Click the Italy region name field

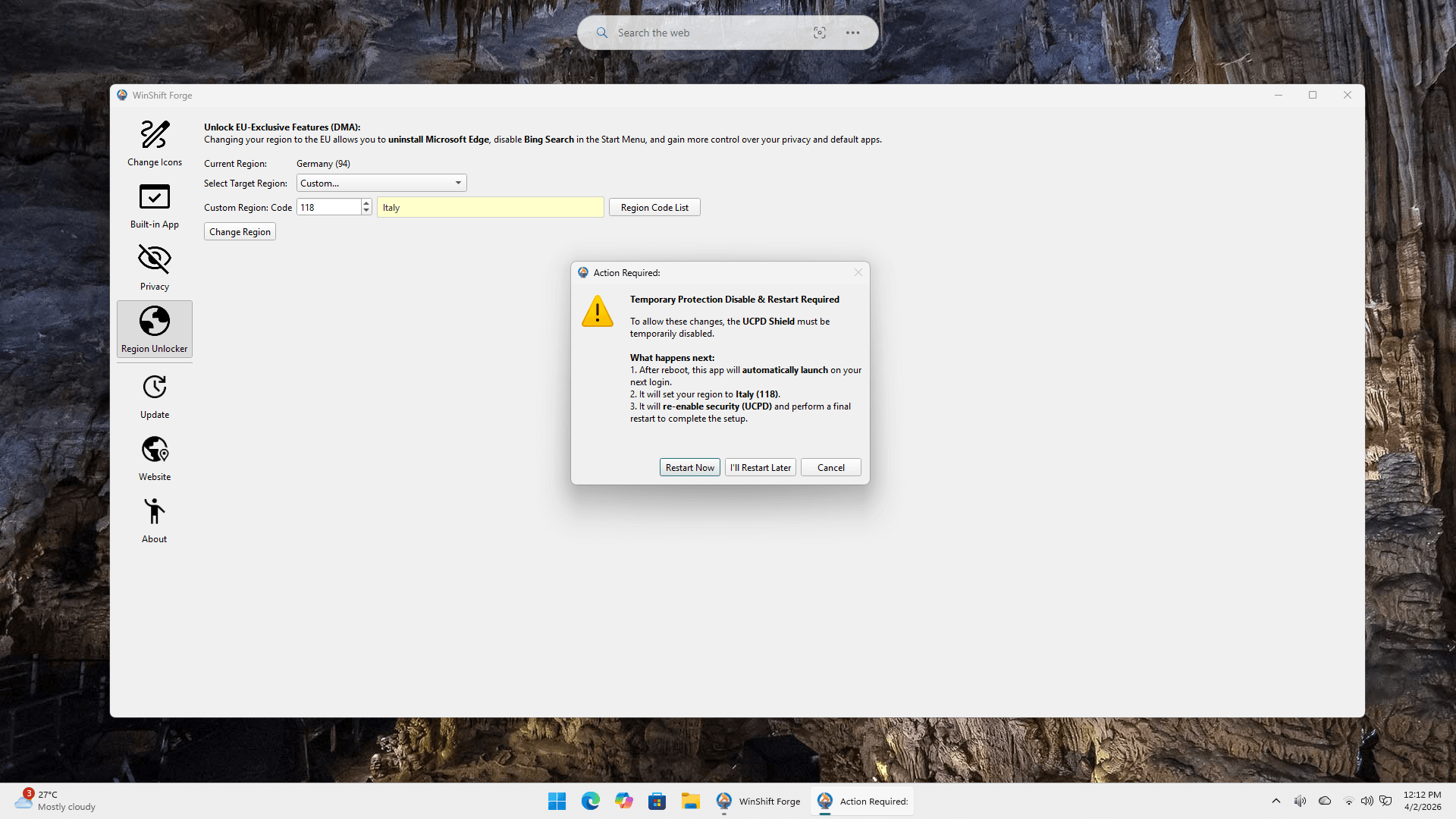[490, 207]
